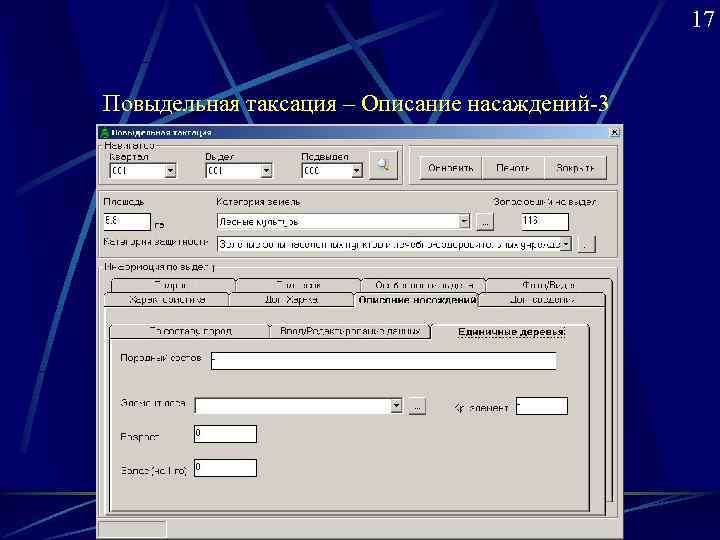This screenshot has width=720, height=540.
Task: Click the Породный состав input field
Action: pyautogui.click(x=384, y=361)
